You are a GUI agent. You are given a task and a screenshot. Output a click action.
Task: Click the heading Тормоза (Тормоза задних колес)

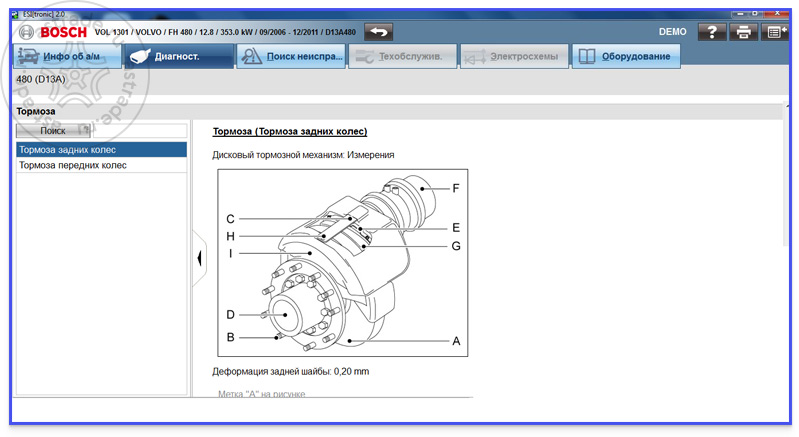[x=289, y=131]
